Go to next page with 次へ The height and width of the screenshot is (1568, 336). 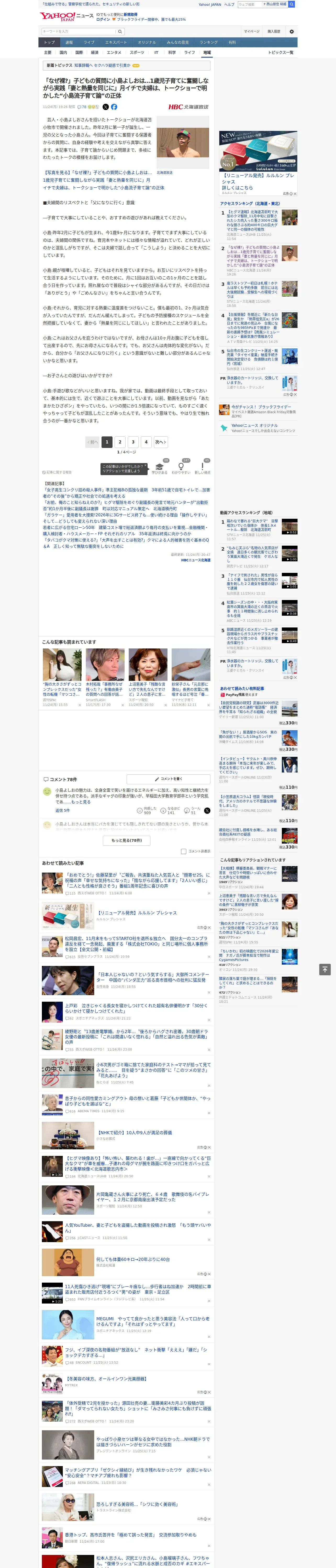point(160,442)
